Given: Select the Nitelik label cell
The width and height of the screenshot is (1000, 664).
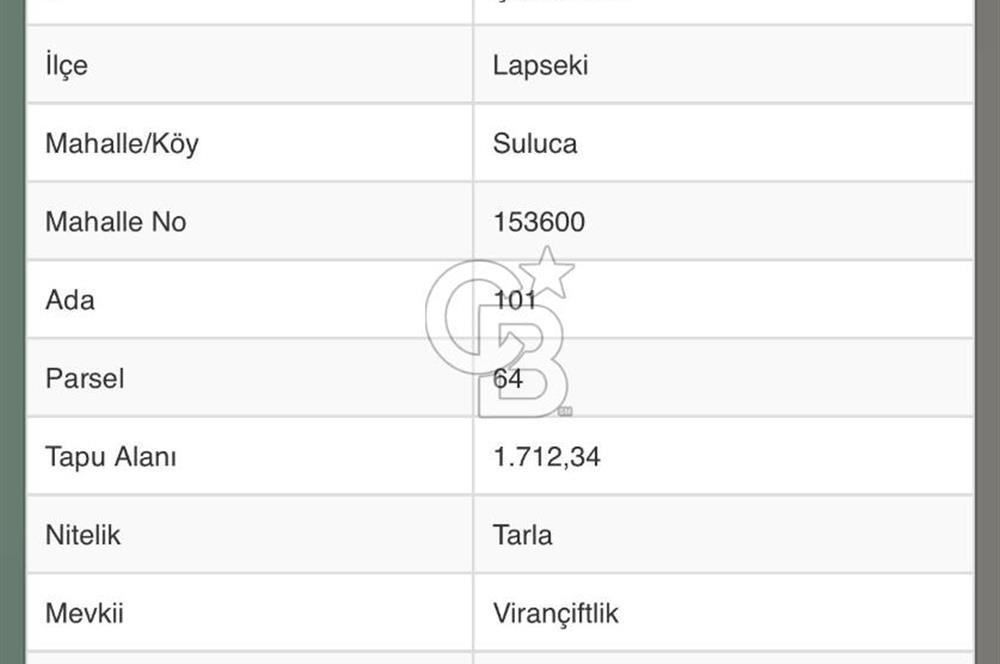Looking at the screenshot, I should (83, 534).
